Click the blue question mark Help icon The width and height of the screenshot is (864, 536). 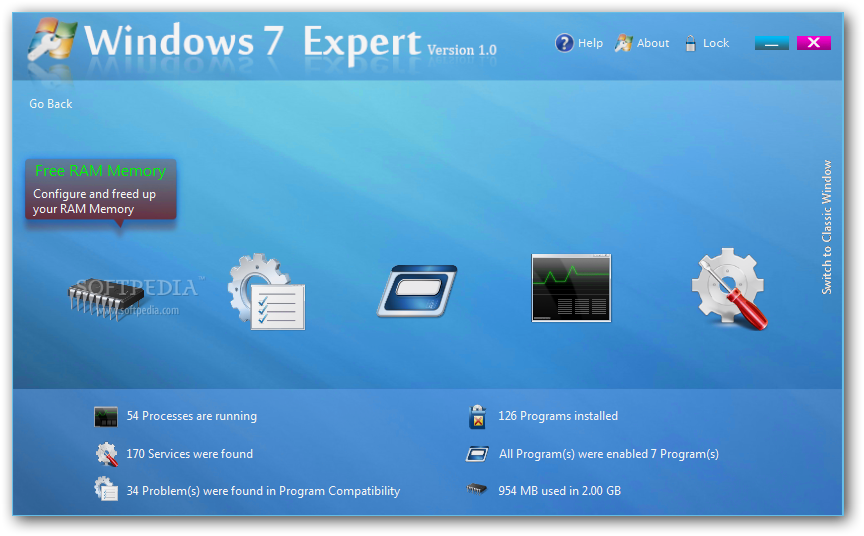coord(564,42)
